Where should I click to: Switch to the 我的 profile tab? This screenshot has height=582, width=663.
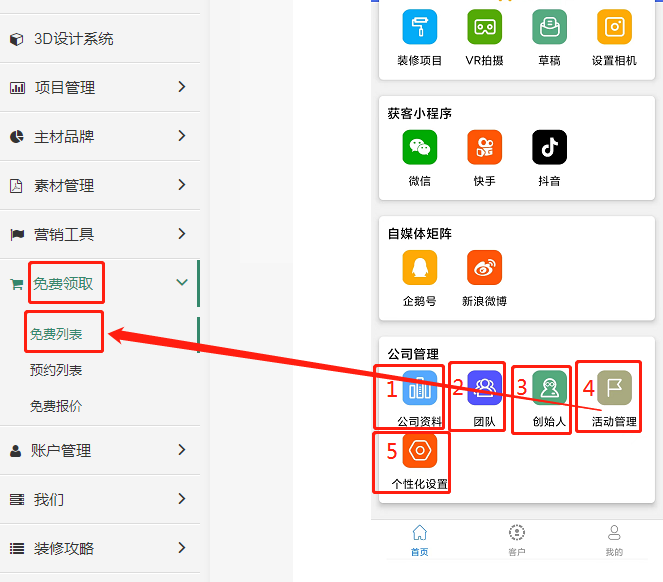coord(614,541)
